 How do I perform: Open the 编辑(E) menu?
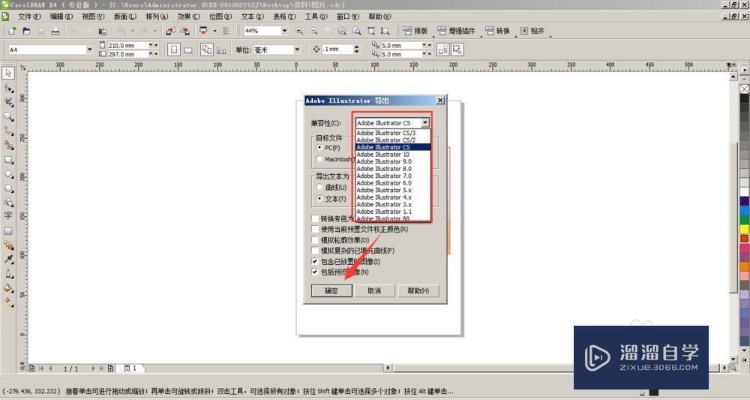[61, 16]
